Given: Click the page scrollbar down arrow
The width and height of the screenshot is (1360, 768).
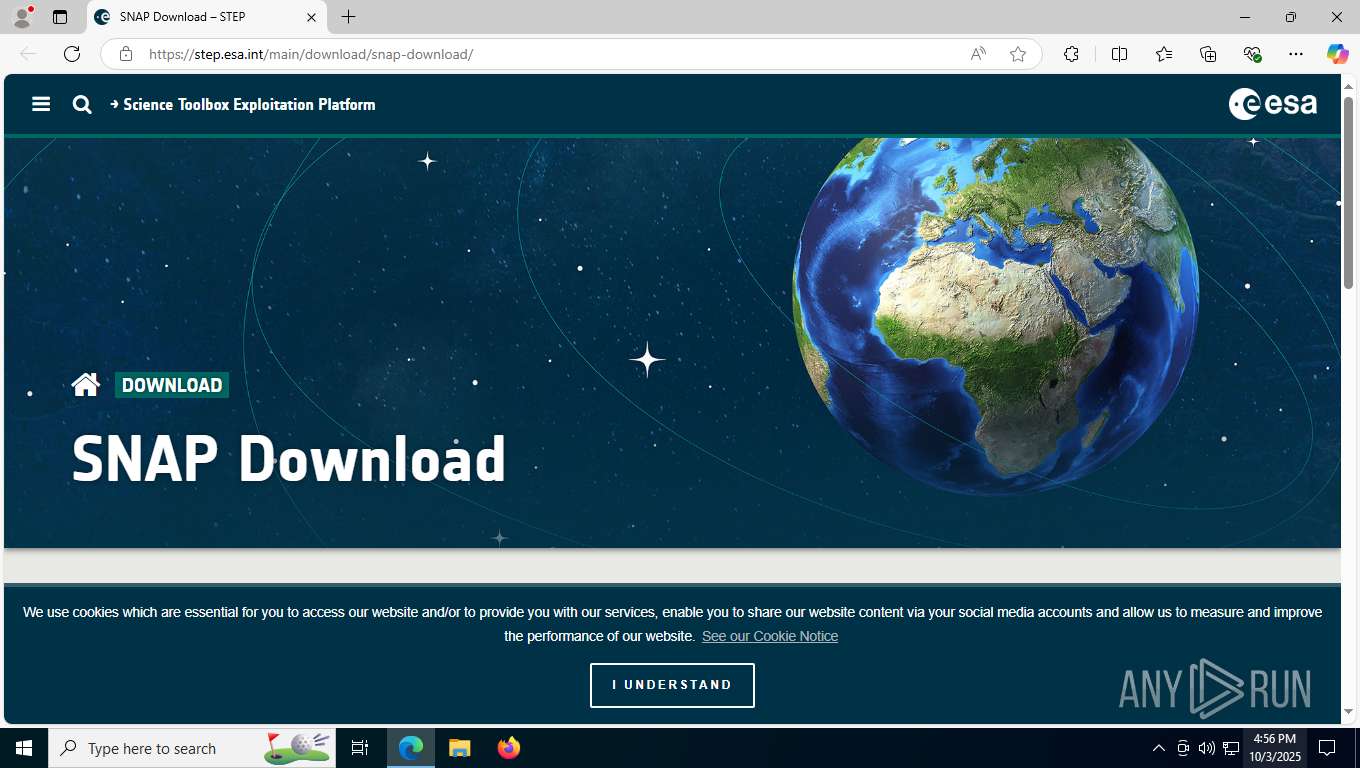Looking at the screenshot, I should pyautogui.click(x=1348, y=711).
